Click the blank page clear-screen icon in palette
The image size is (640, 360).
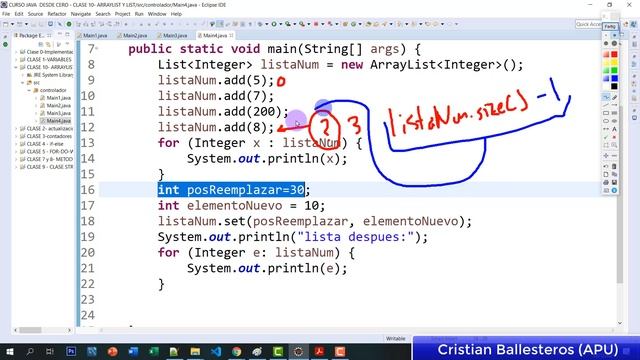(606, 174)
